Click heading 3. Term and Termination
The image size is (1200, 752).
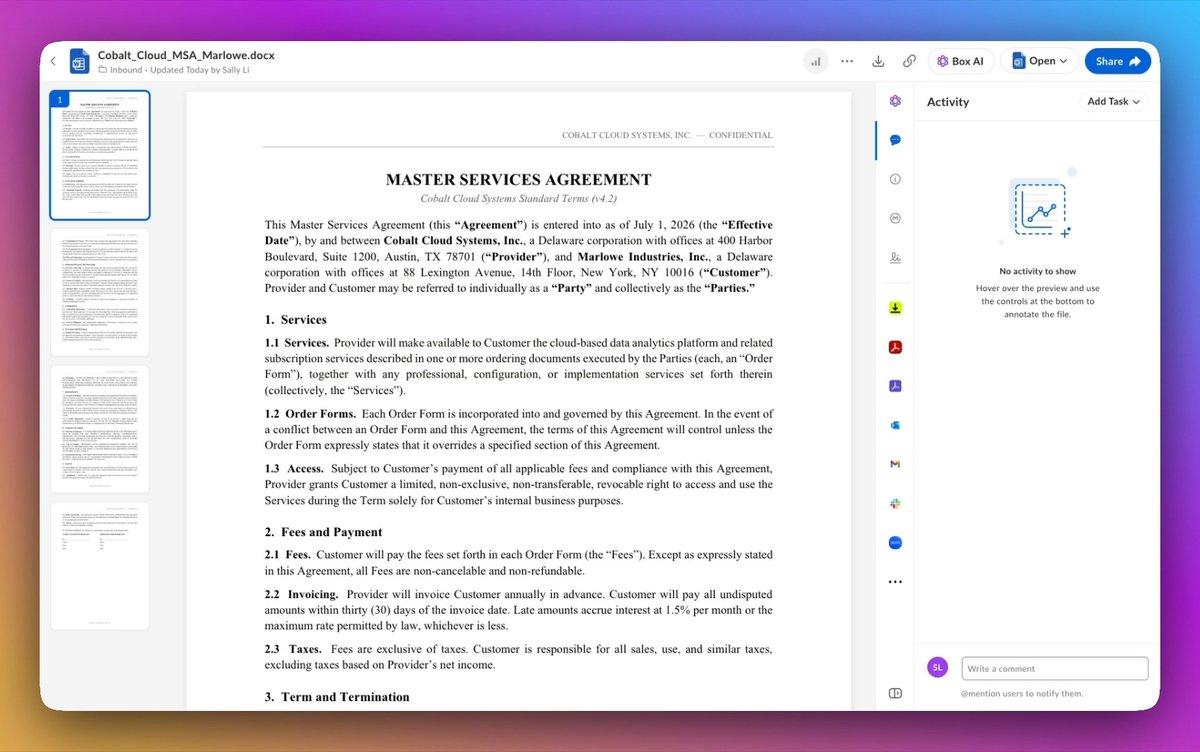(x=337, y=697)
